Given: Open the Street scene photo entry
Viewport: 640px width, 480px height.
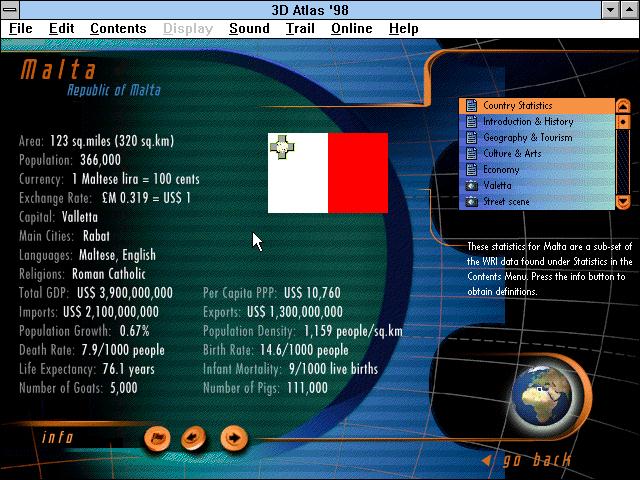Looking at the screenshot, I should 537,201.
